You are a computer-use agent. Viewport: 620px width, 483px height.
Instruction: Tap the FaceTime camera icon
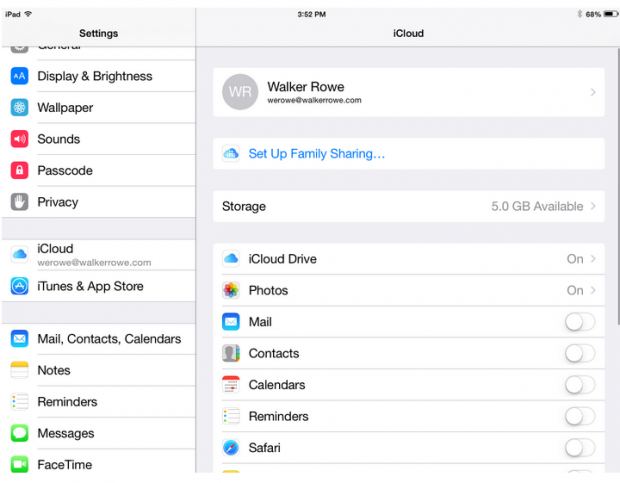click(19, 464)
